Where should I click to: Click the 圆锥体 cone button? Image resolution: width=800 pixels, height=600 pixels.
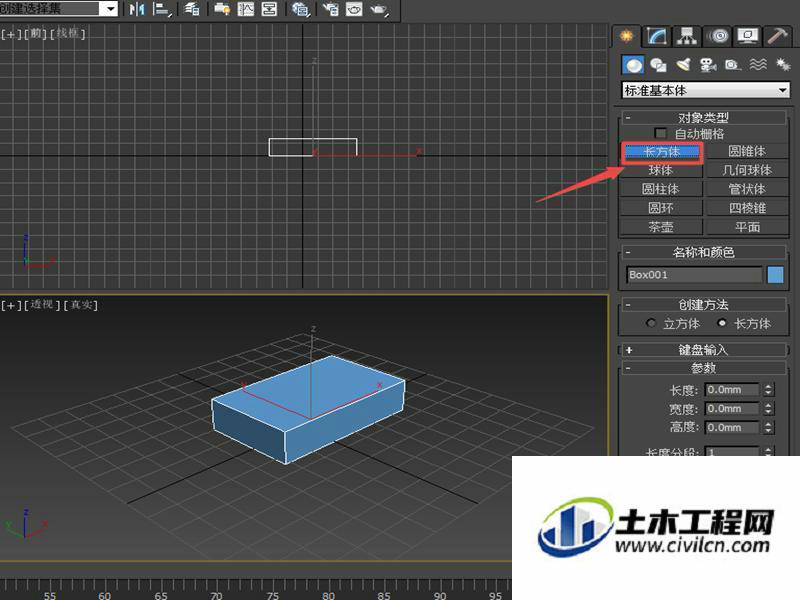tap(746, 151)
